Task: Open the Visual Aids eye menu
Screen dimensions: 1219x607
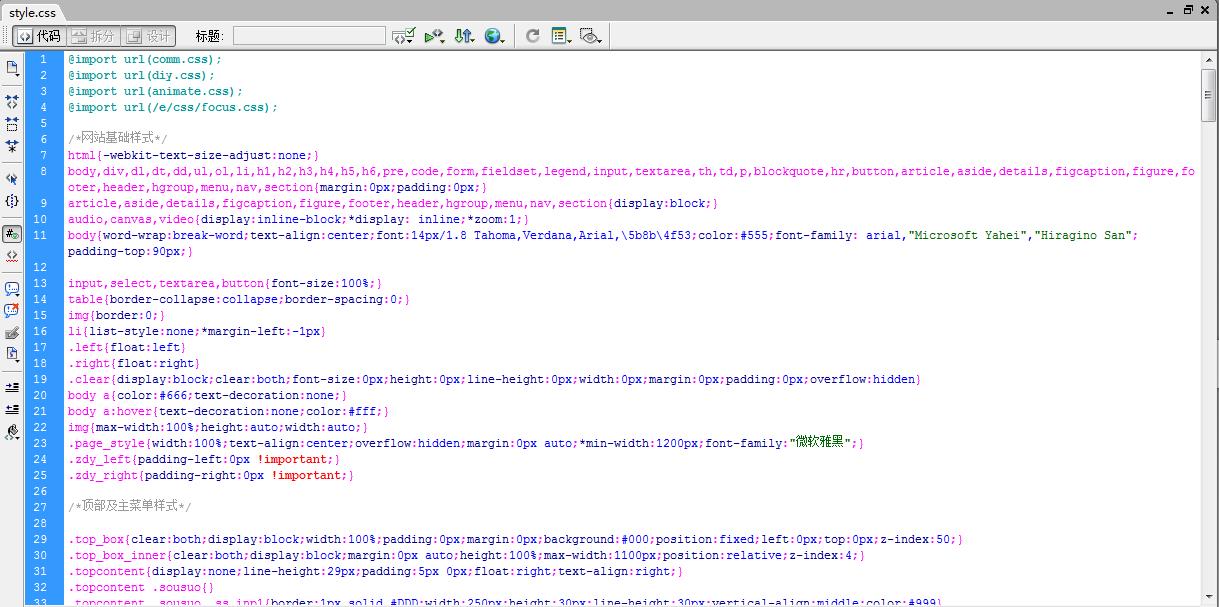Action: [x=591, y=36]
